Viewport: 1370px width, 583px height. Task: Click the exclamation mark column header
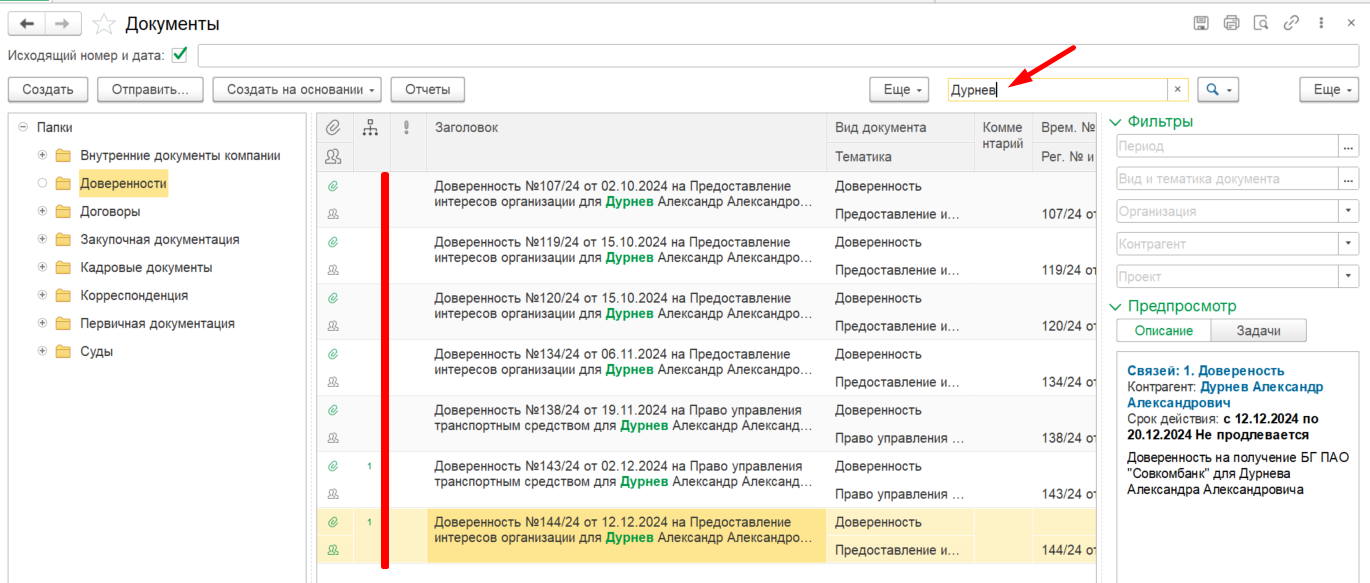406,127
